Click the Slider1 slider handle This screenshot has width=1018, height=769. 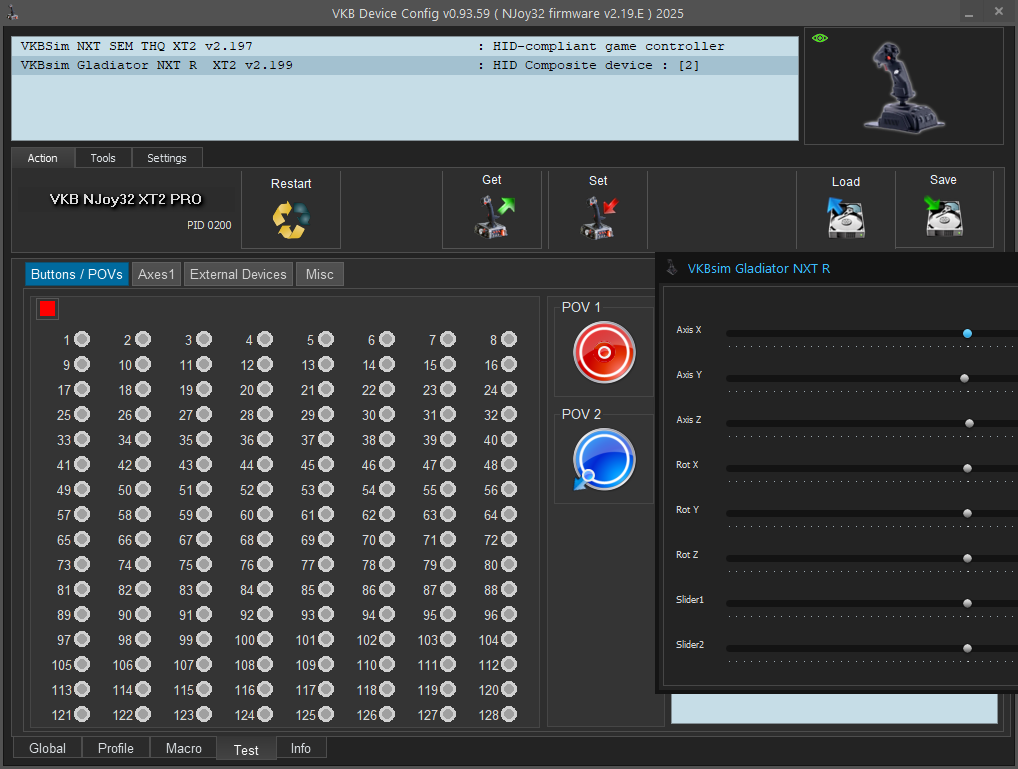point(967,603)
